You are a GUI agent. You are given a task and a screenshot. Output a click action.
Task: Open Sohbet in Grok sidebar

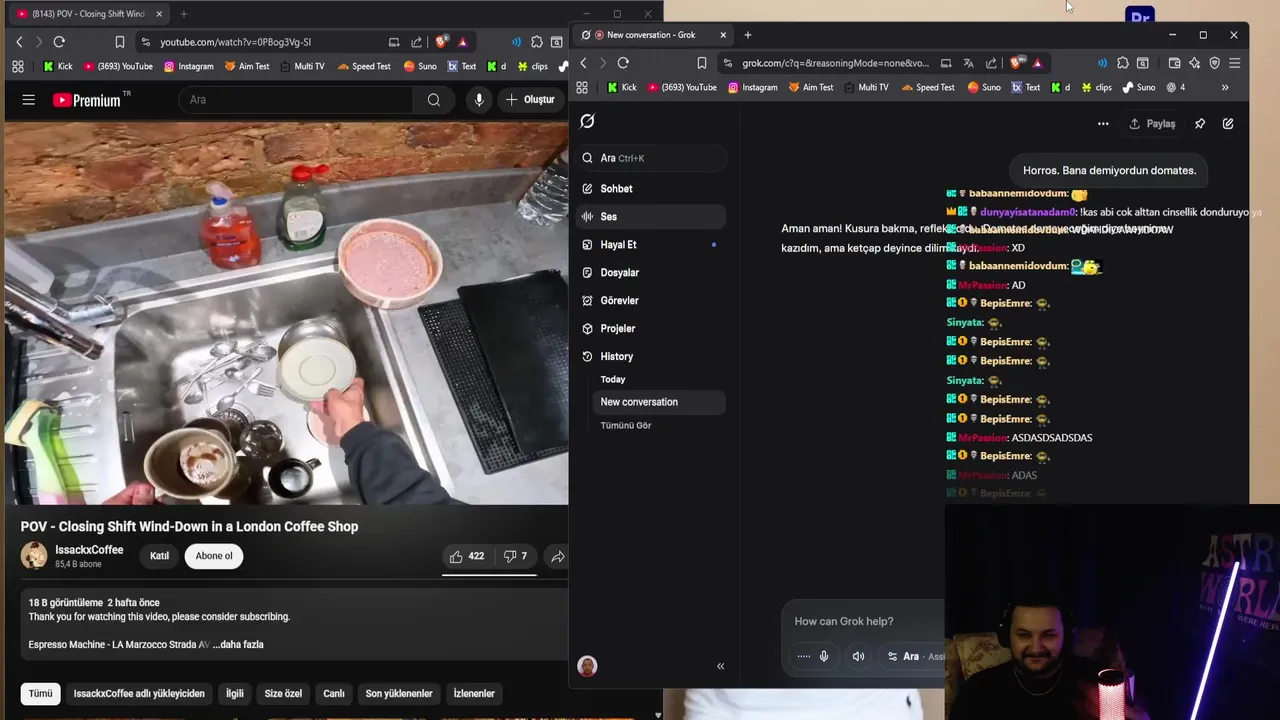click(650, 189)
